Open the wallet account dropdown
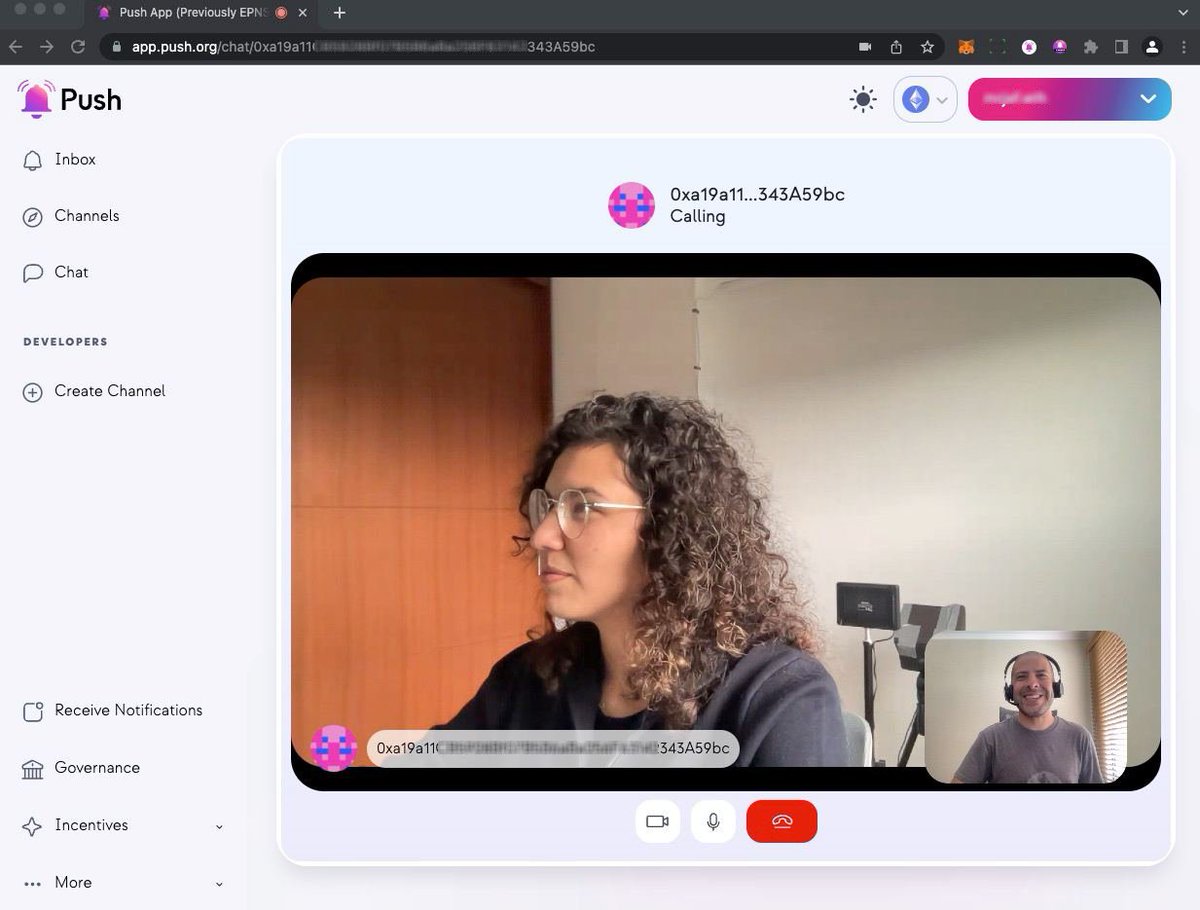1200x910 pixels. click(x=1070, y=99)
